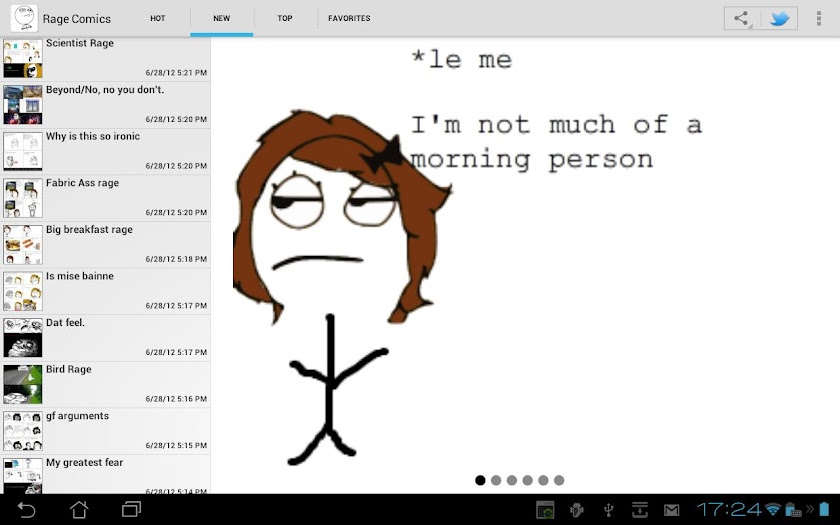Switch to the HOT tab
Image resolution: width=840 pixels, height=525 pixels.
158,18
